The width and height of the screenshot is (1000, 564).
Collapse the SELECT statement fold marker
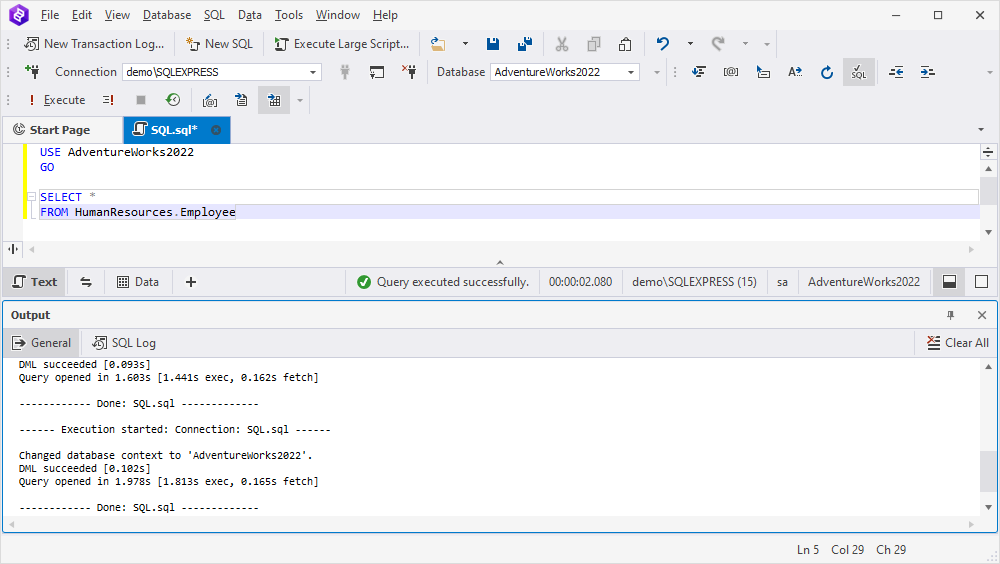point(31,197)
